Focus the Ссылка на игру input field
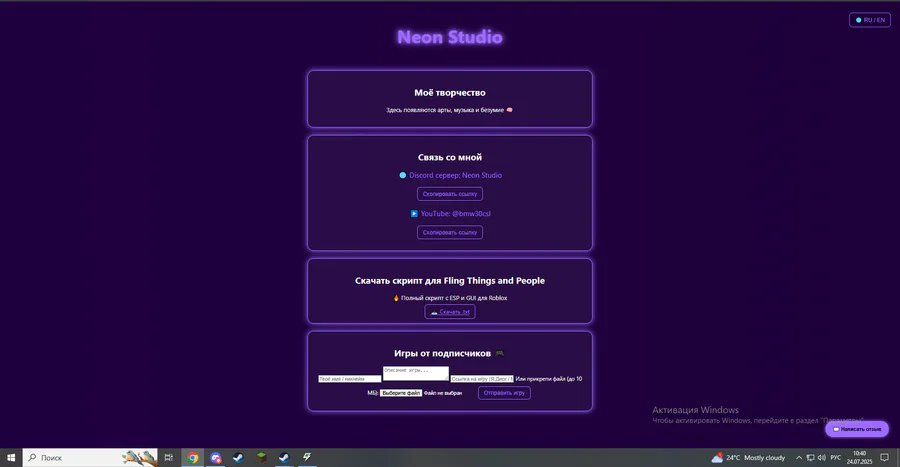 tap(482, 379)
